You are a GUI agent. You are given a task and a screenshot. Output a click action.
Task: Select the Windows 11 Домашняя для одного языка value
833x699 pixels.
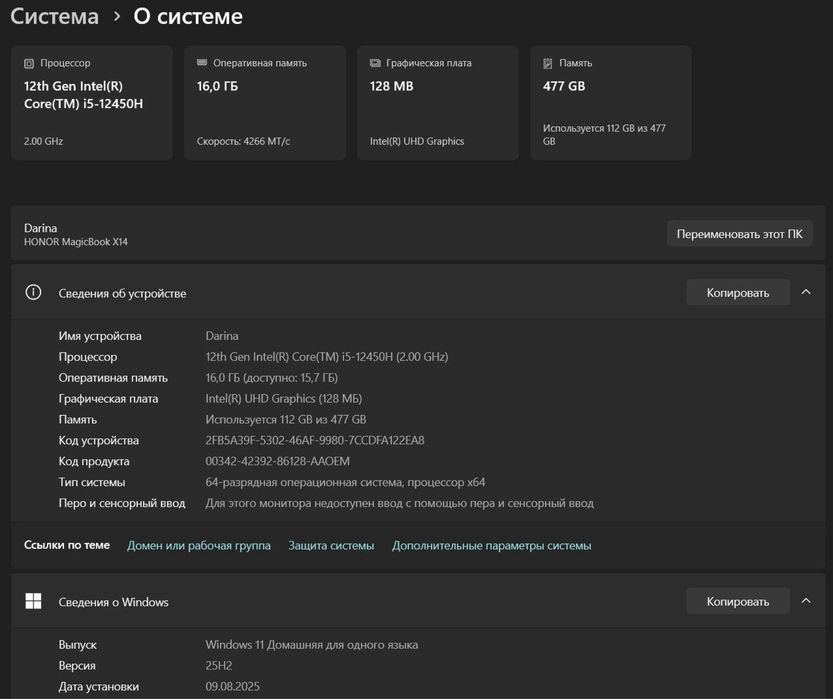[312, 645]
